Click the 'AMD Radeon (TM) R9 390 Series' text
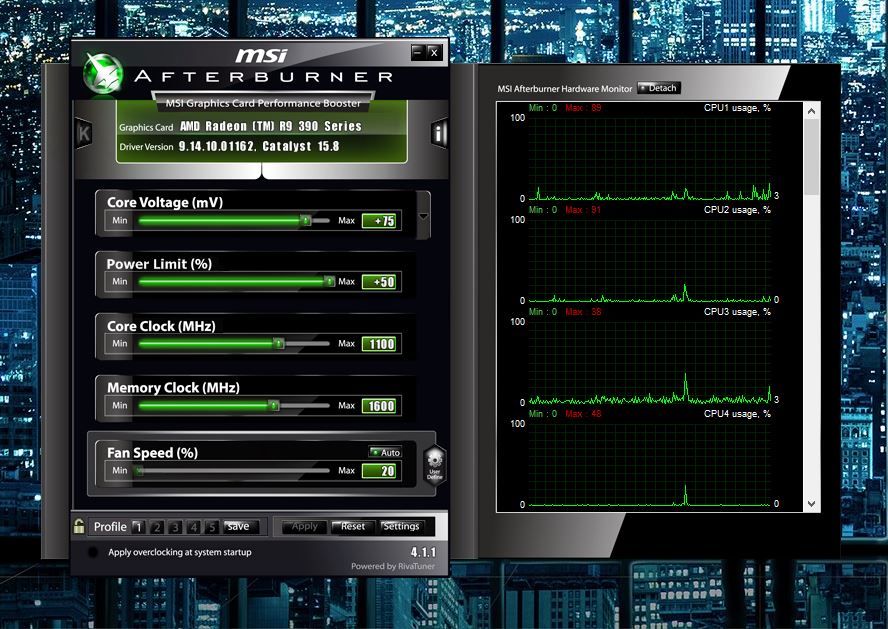The width and height of the screenshot is (888, 629). coord(271,126)
